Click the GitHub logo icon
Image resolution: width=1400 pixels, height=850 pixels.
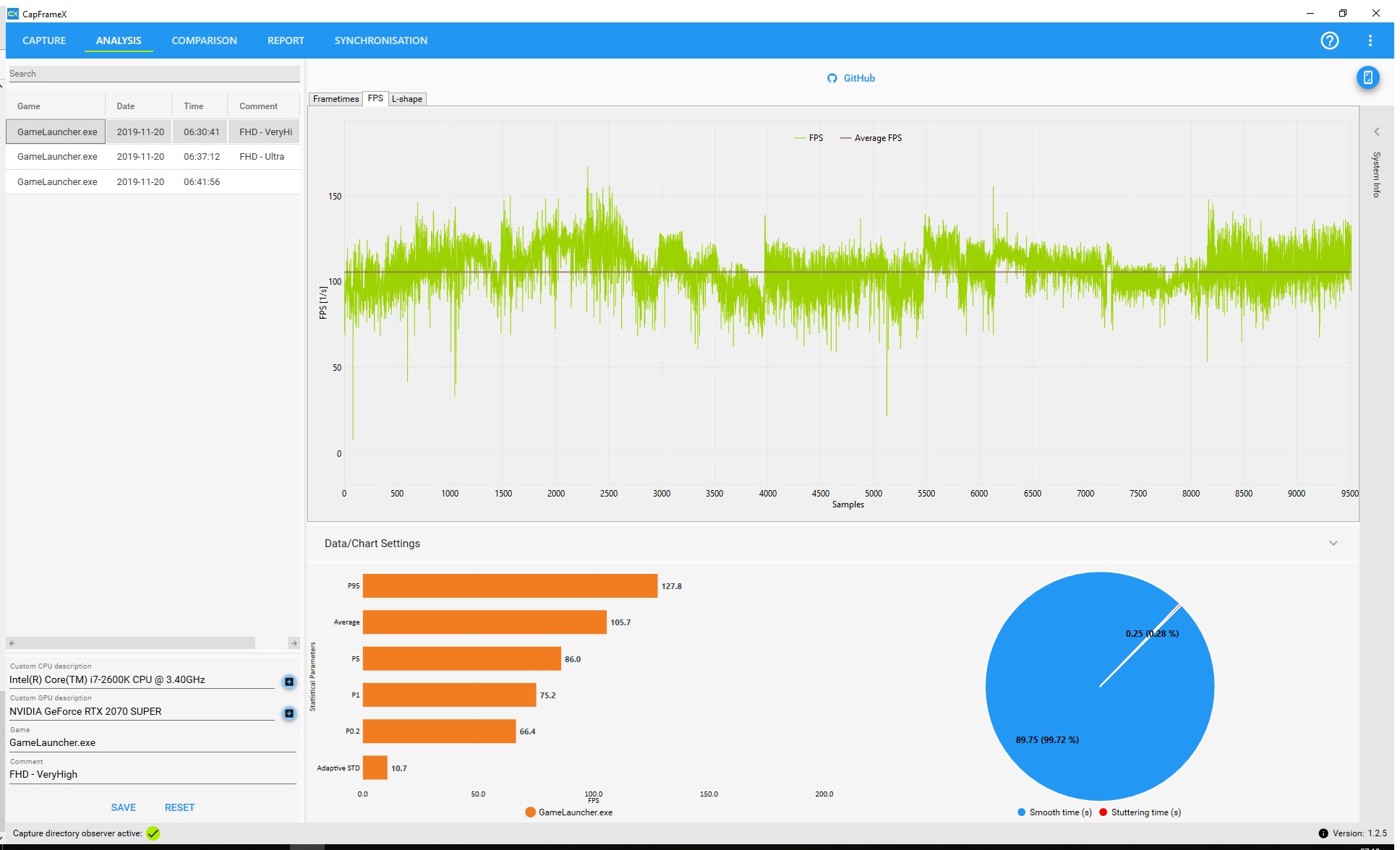pos(832,78)
